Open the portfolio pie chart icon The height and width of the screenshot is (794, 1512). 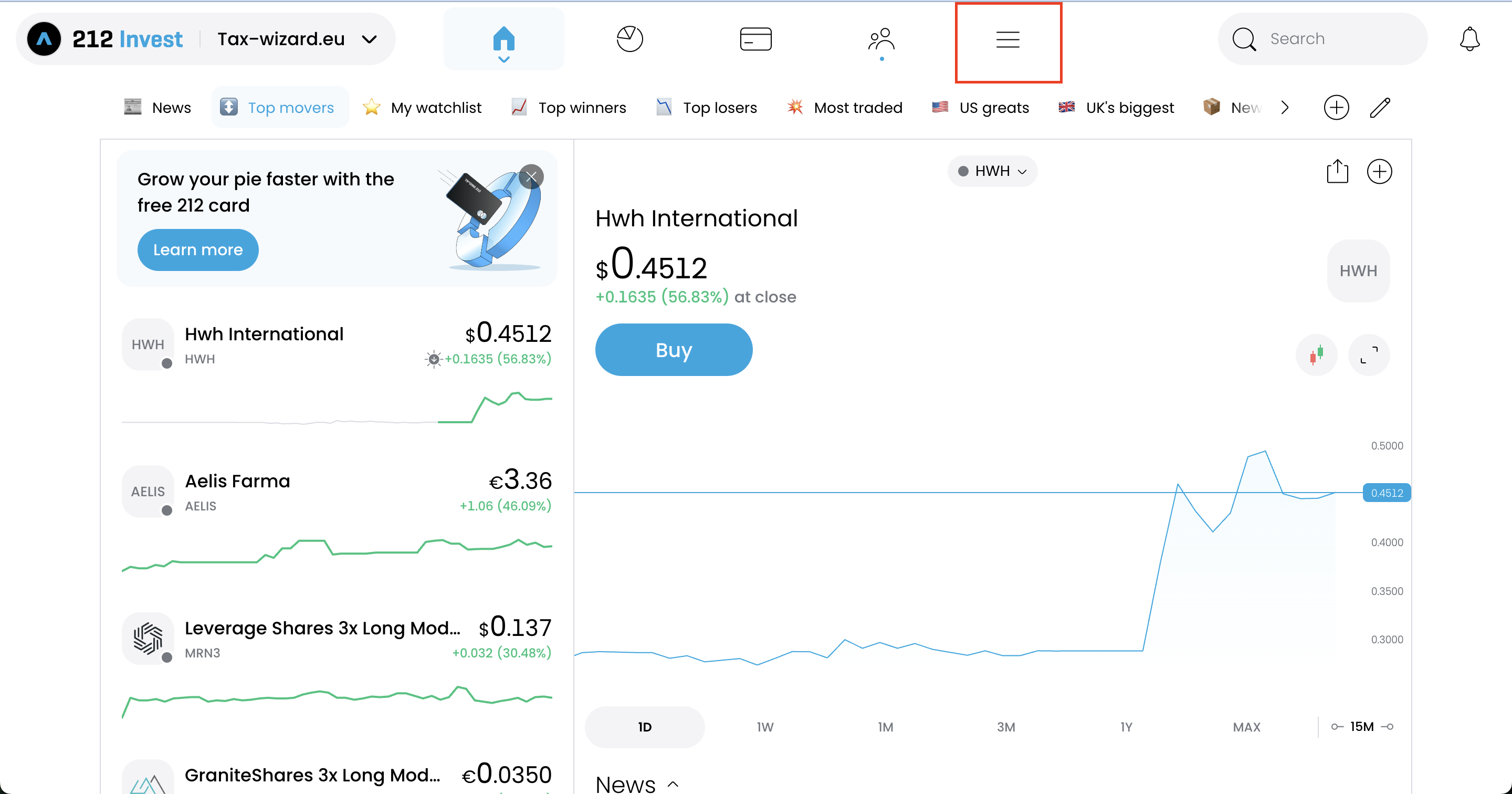[630, 39]
